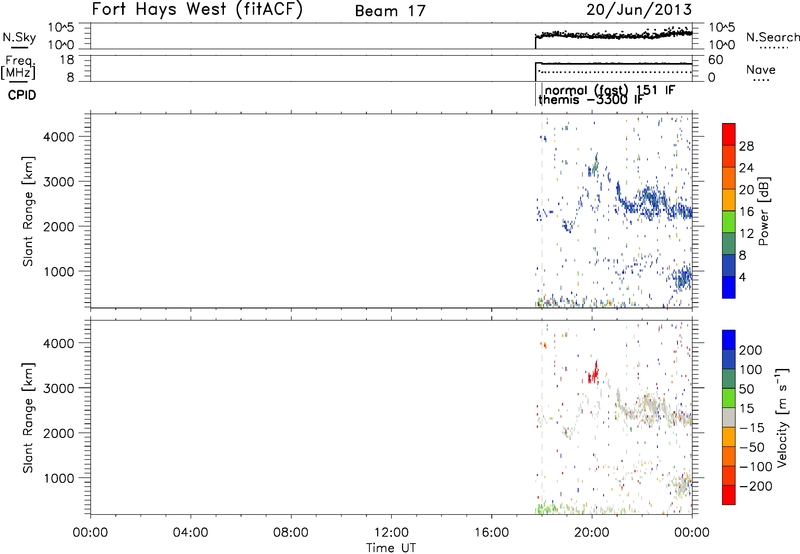Click 'Slant Range [km]' label of power panel
The image size is (800, 554).
(28, 211)
